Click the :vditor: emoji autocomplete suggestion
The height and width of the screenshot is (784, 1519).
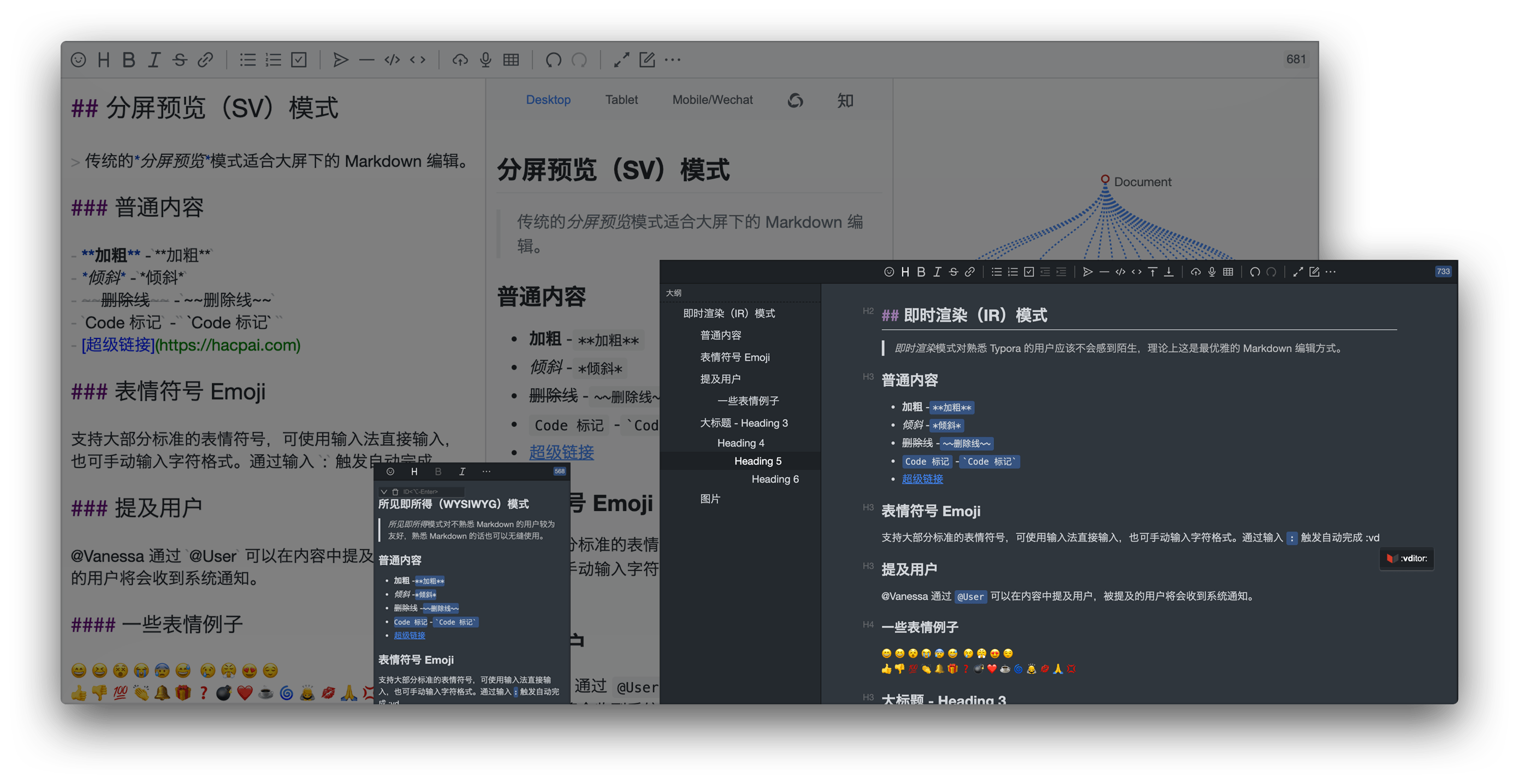(1407, 558)
